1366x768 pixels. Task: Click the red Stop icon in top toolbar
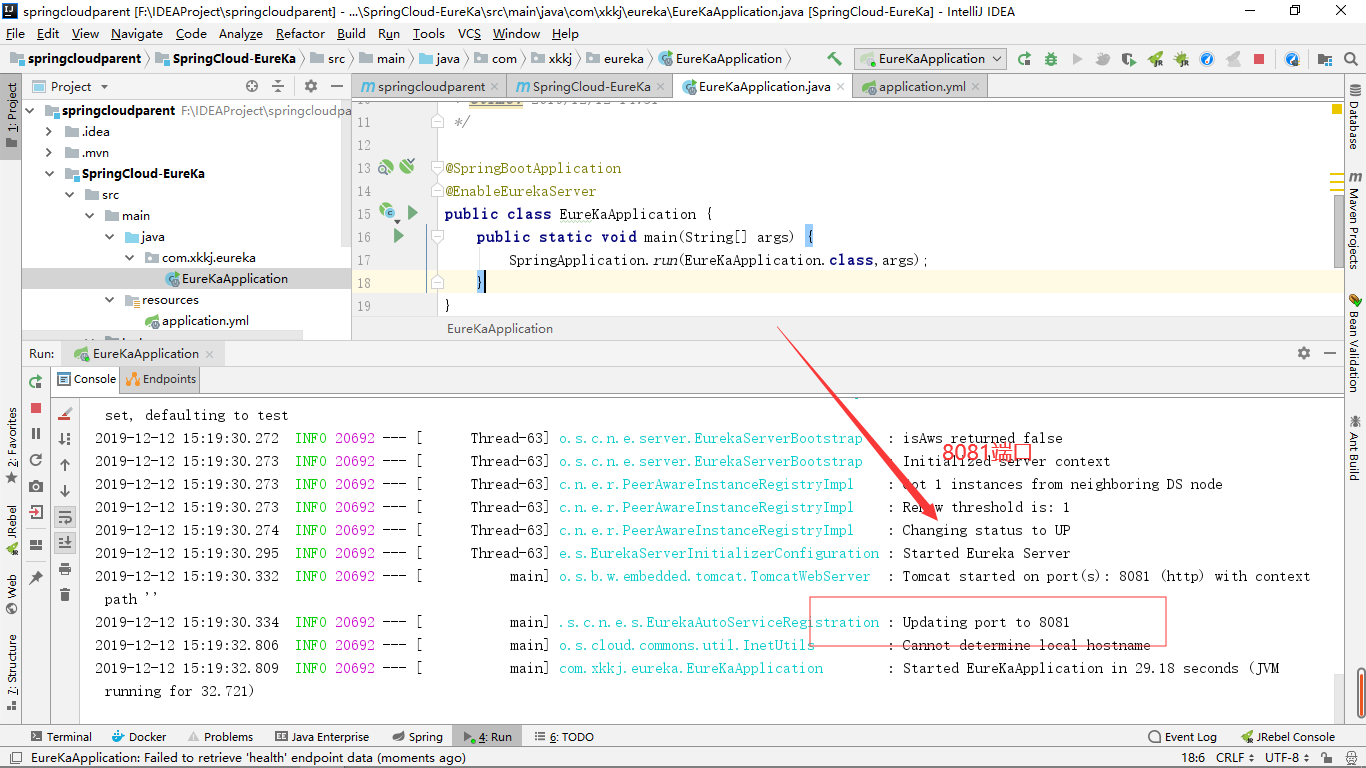[x=1259, y=59]
